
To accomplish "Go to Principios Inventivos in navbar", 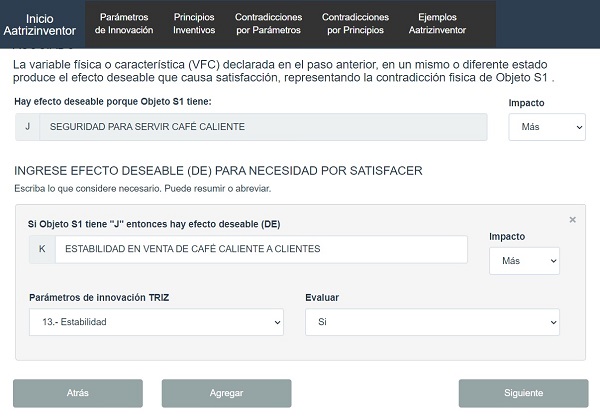I will [x=194, y=24].
